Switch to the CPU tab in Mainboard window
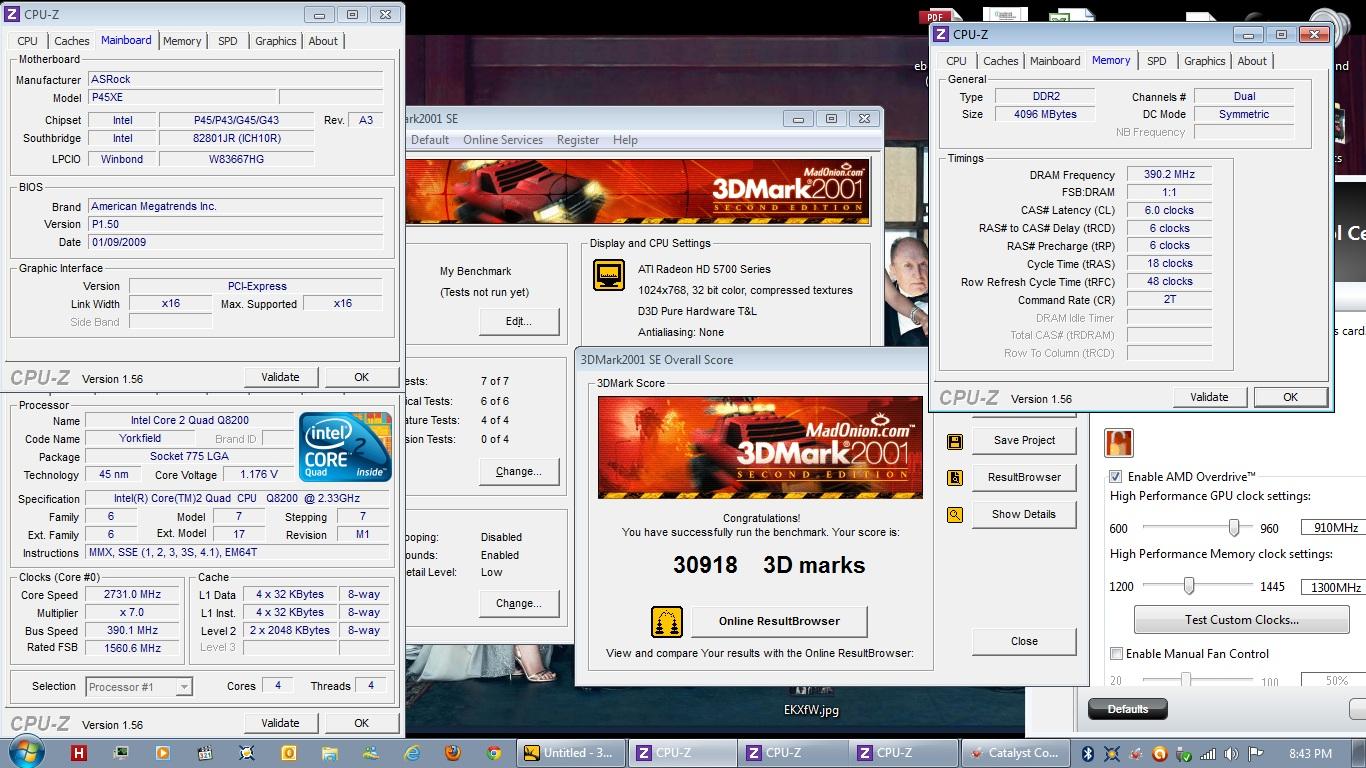 click(28, 41)
